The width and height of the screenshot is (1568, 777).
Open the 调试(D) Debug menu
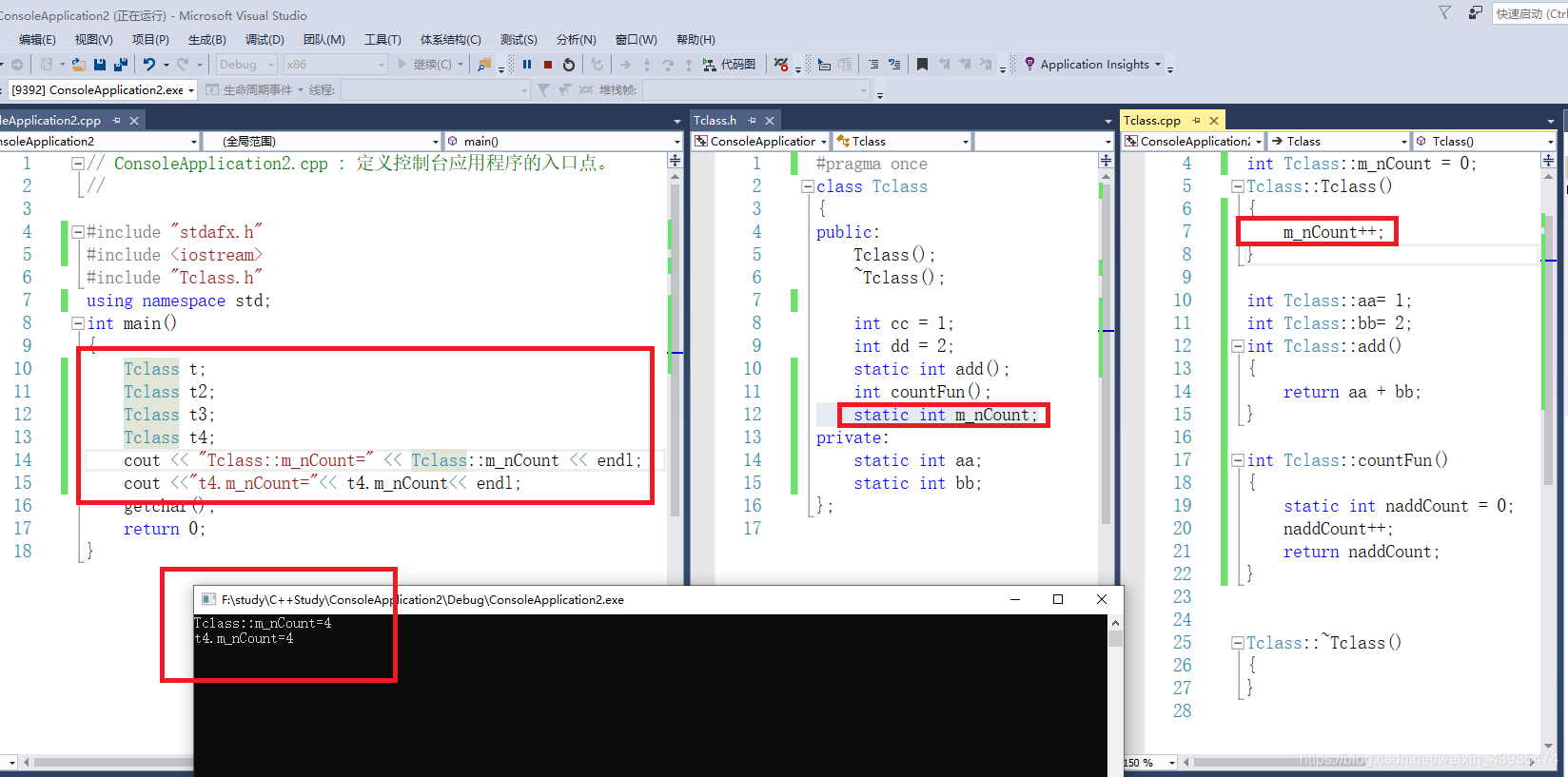265,39
